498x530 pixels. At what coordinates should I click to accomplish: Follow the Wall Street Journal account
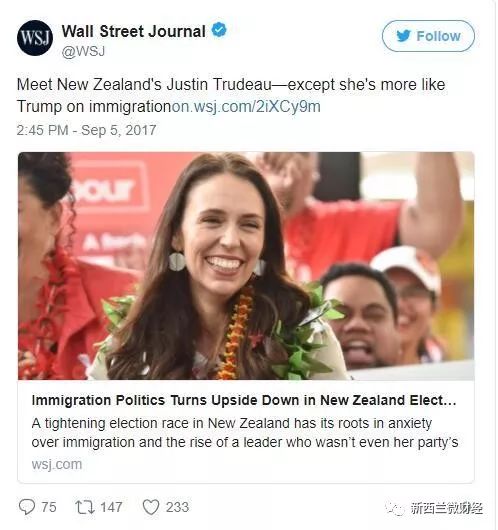tap(428, 36)
